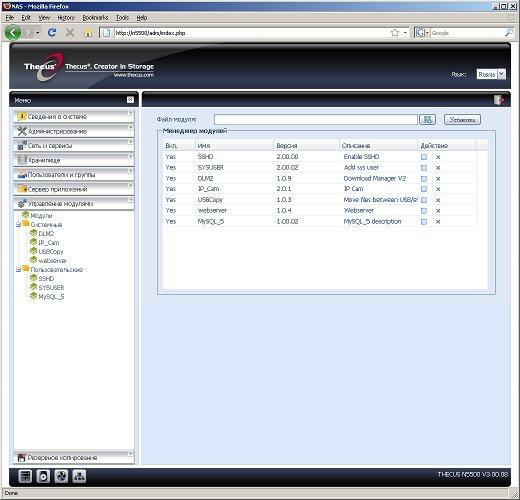
Task: Delete the SYSUSER module via its X
Action: point(438,168)
